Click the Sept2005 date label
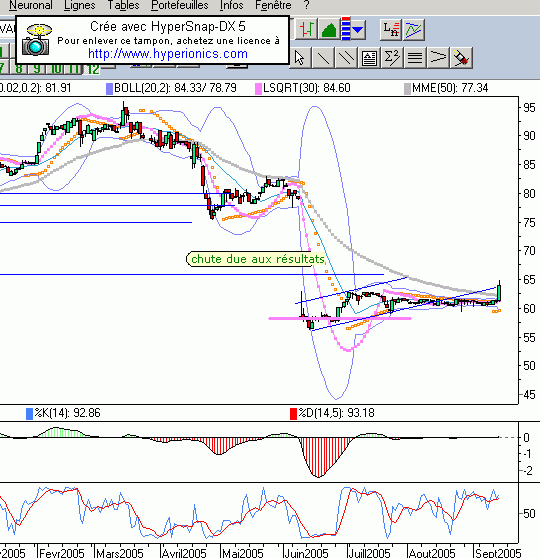The image size is (540, 558). coord(498,553)
